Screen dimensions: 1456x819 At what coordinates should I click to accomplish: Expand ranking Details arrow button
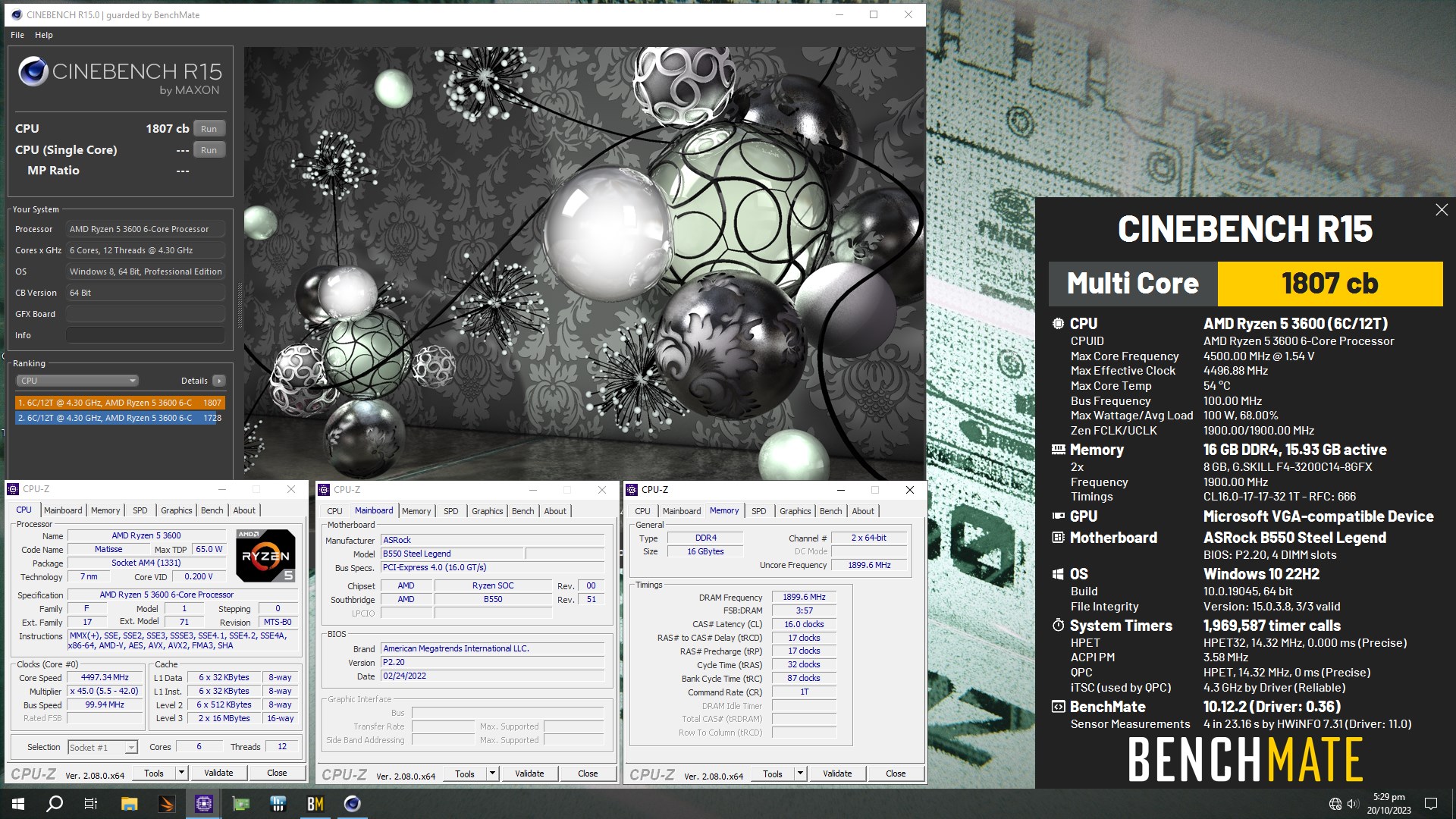coord(219,381)
